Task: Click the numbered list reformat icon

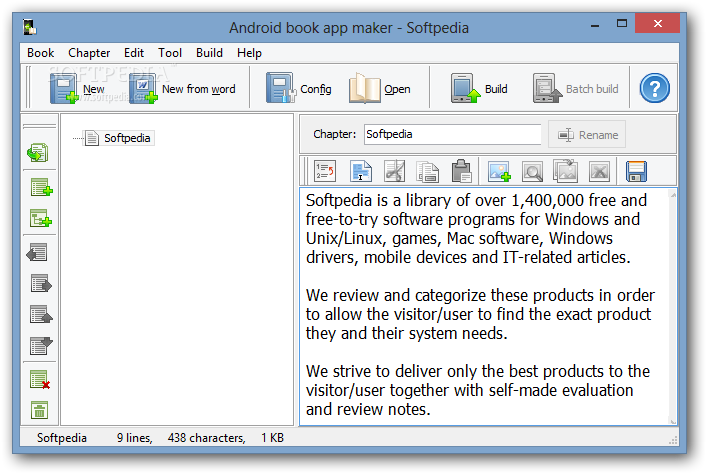Action: tap(325, 171)
